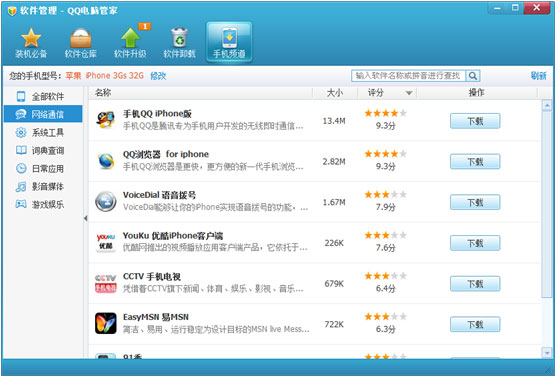Collapse the sidebar using left arrow handle
This screenshot has height=378, width=558.
[85, 218]
